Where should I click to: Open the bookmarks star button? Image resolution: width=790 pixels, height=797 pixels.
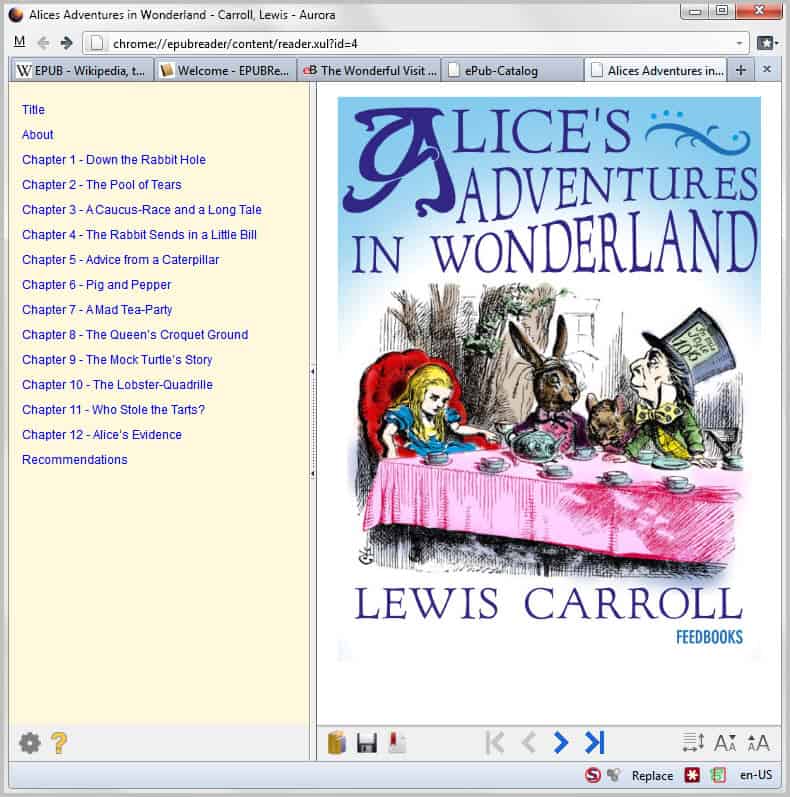coord(767,43)
